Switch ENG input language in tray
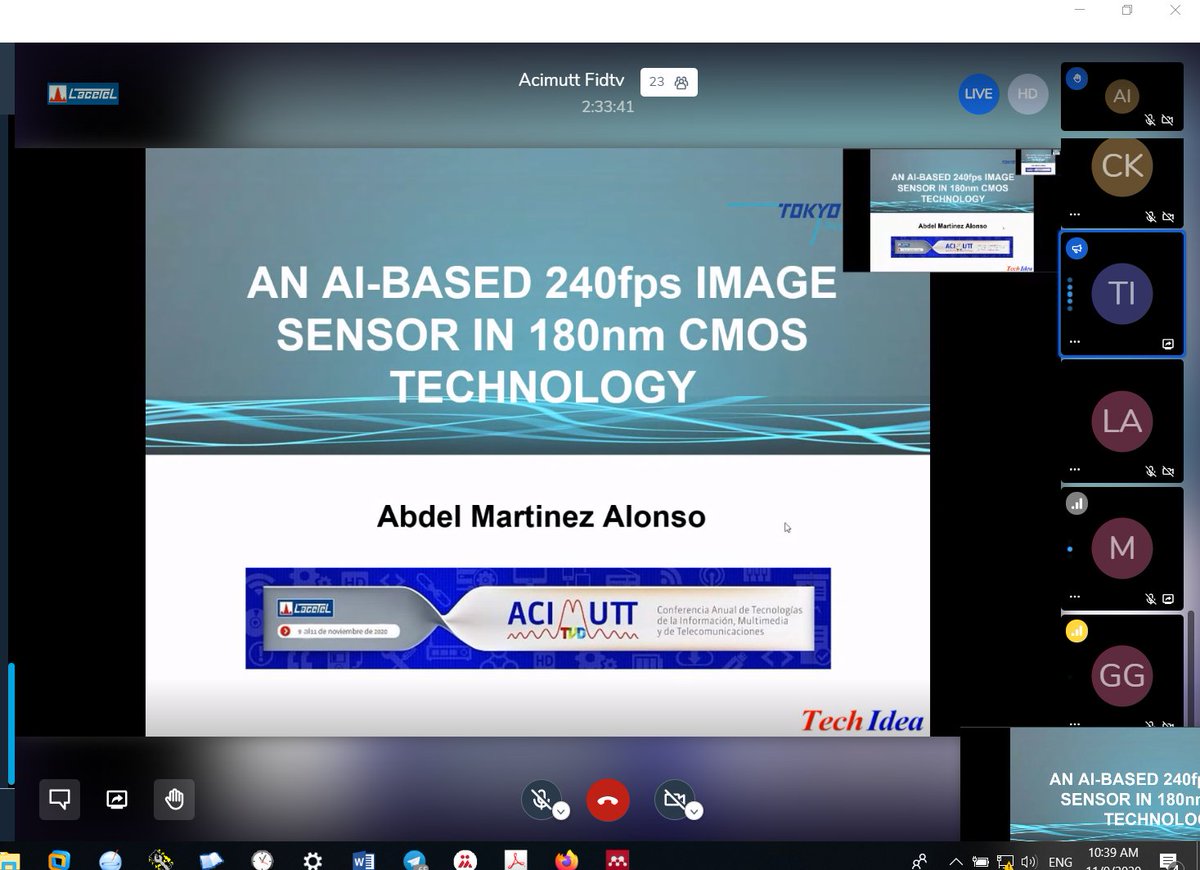This screenshot has width=1200, height=870. pos(1061,861)
